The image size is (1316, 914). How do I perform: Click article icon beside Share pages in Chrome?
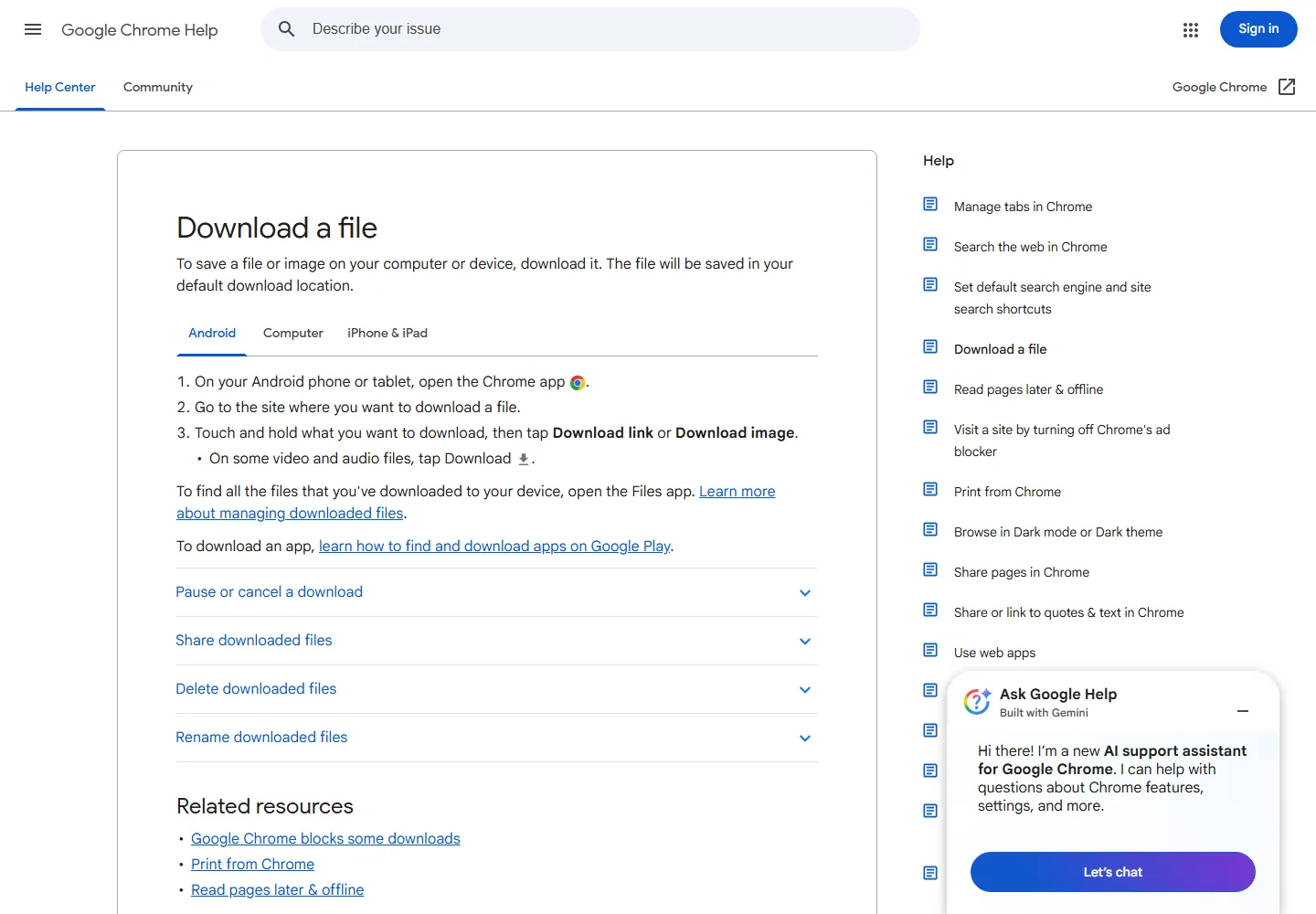coord(930,569)
